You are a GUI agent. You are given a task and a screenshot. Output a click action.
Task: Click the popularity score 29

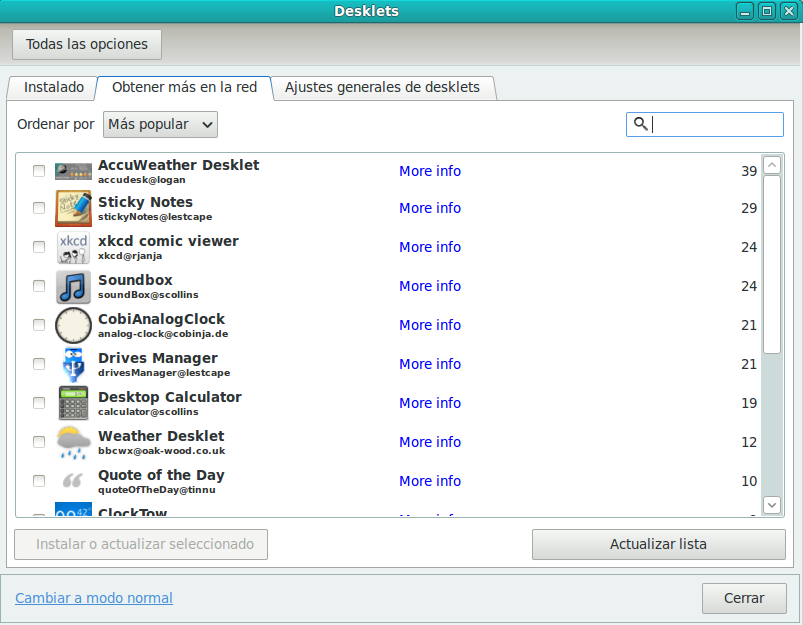749,208
